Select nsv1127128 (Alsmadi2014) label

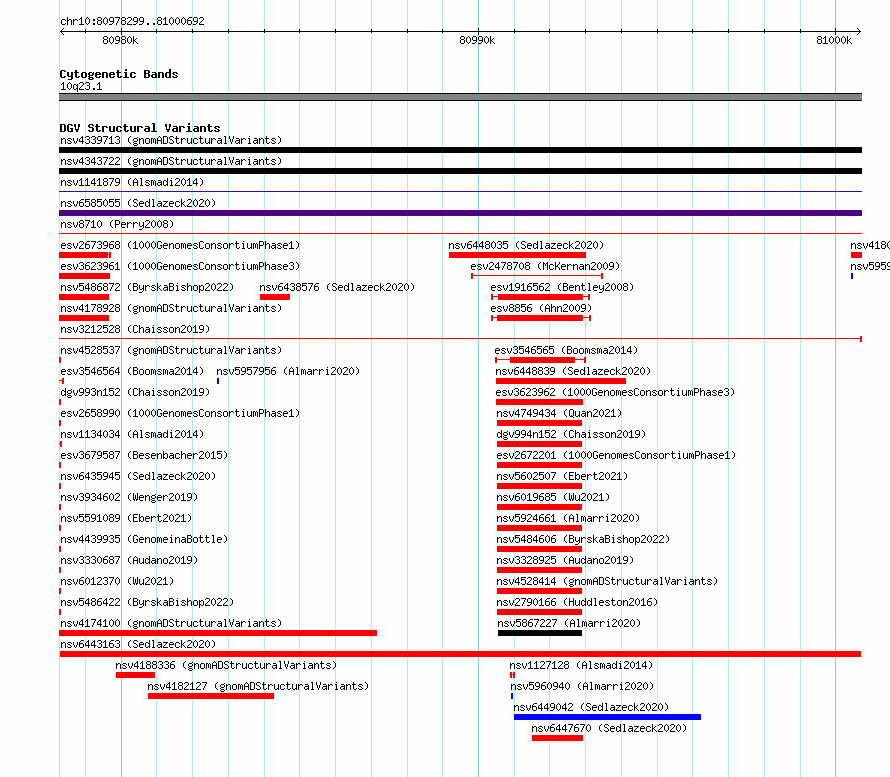click(581, 665)
